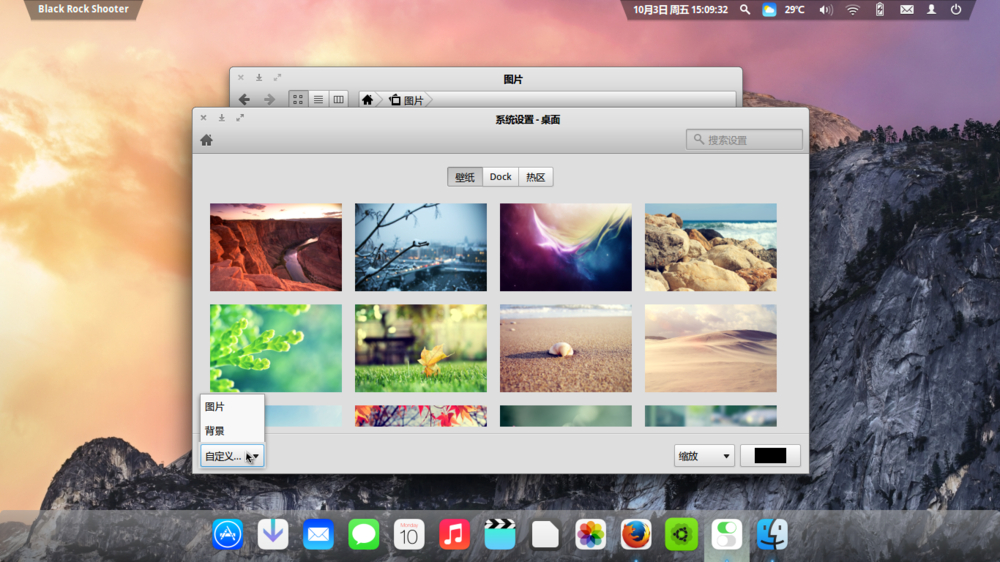
Task: Click the home icon in System Settings
Action: tap(206, 140)
